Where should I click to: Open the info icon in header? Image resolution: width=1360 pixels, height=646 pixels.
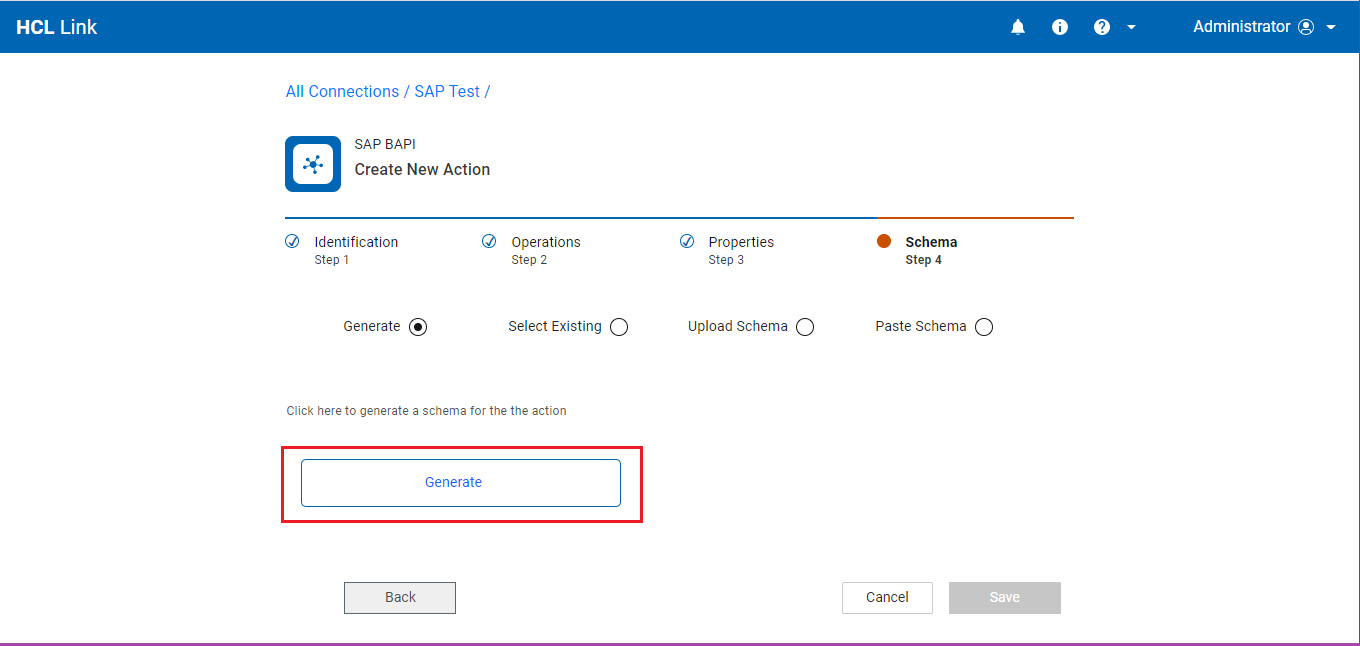(1060, 27)
